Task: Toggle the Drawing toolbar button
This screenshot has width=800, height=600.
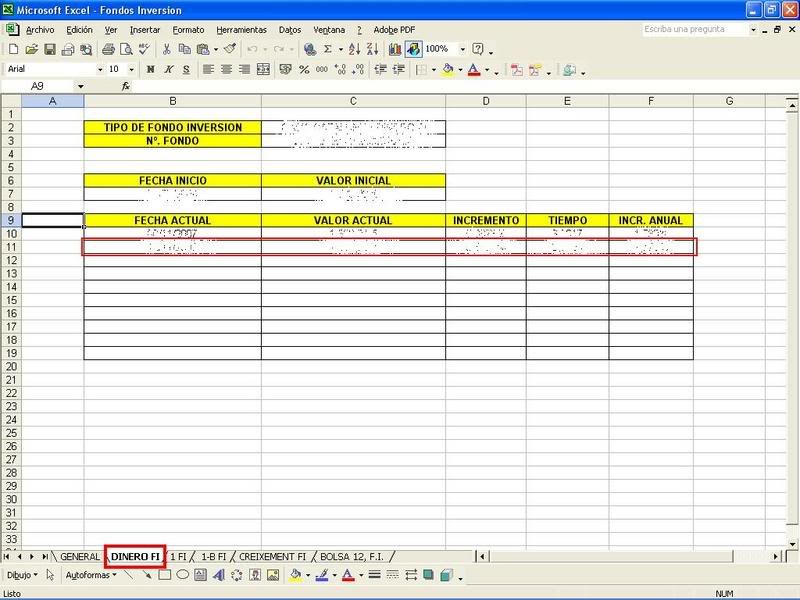Action: click(x=414, y=49)
